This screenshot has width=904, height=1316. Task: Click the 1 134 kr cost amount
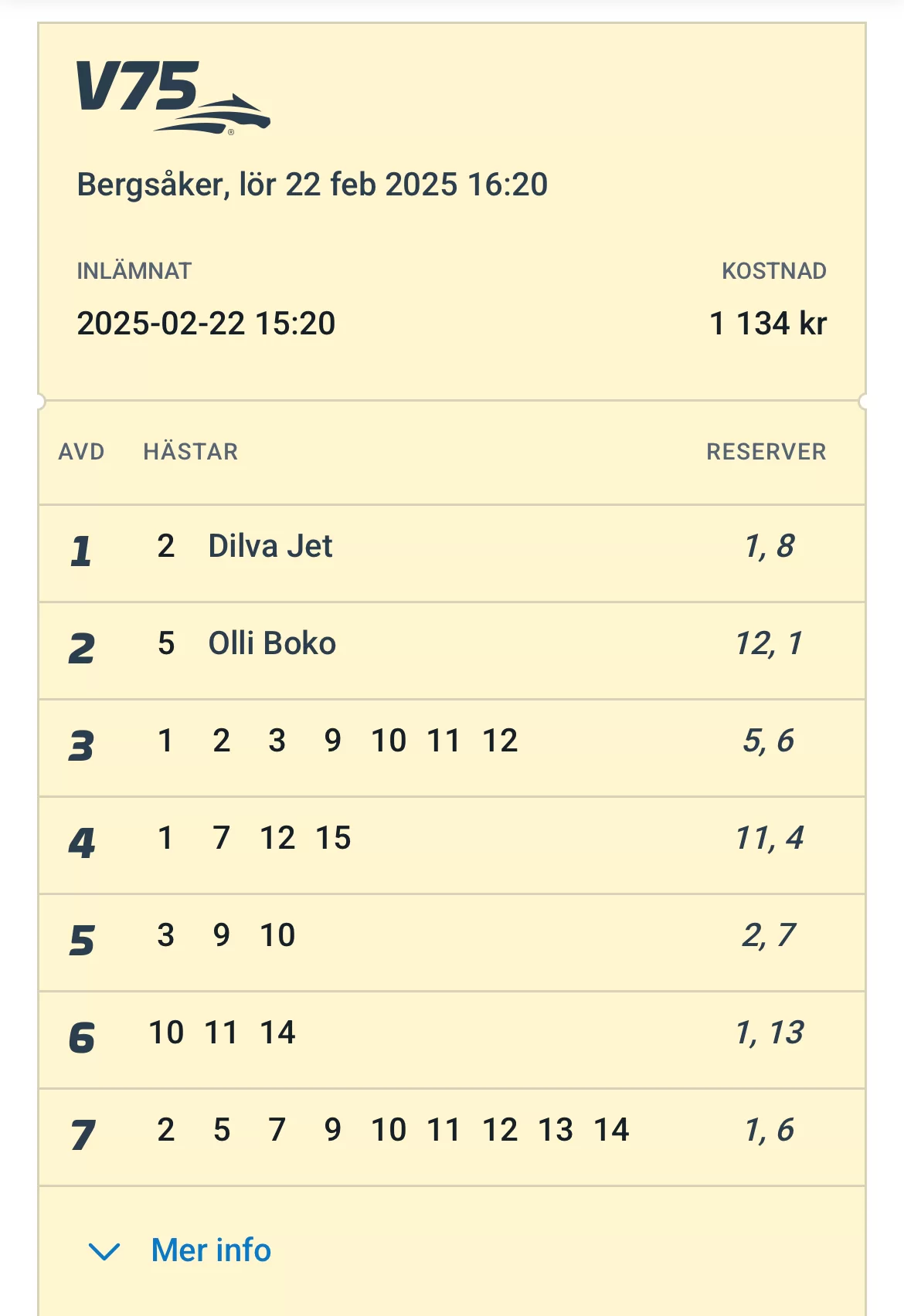point(767,324)
